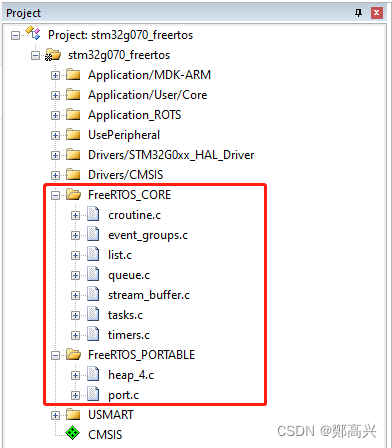Expand the Application/MDK-ARM group
392x448 pixels.
click(x=55, y=75)
